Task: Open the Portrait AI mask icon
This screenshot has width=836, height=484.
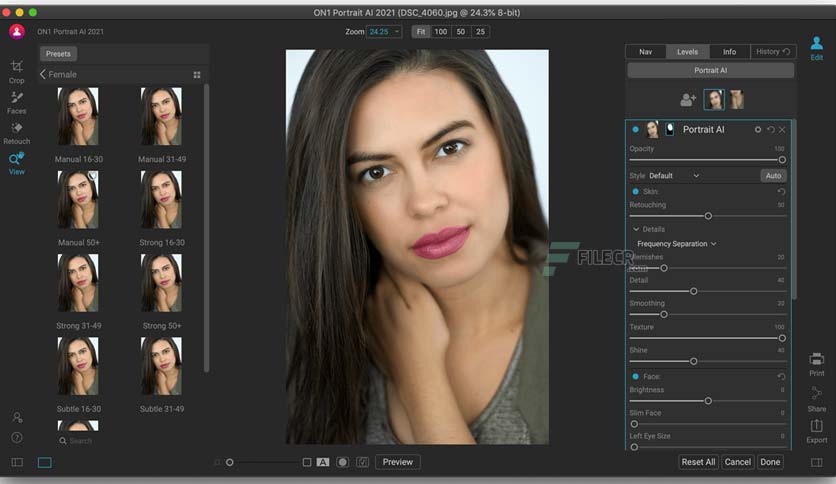Action: (x=670, y=129)
